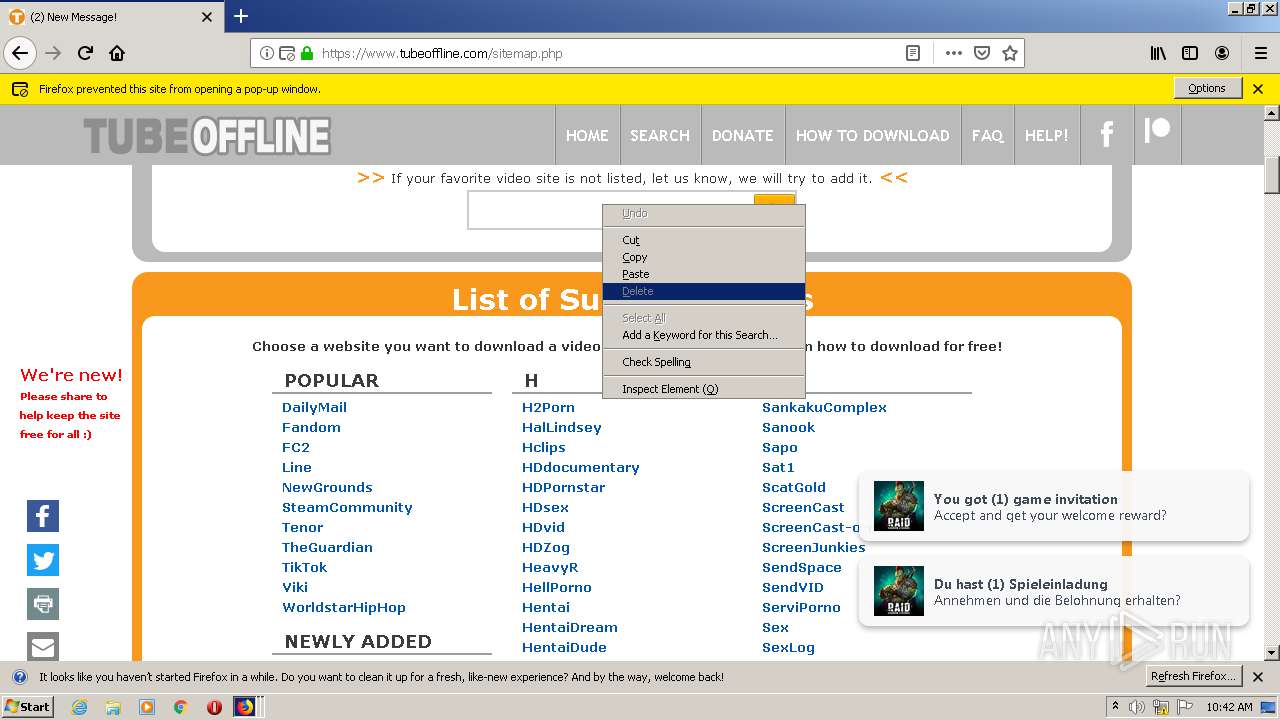The image size is (1280, 720).
Task: Show sidebars icon
Action: pos(1190,53)
